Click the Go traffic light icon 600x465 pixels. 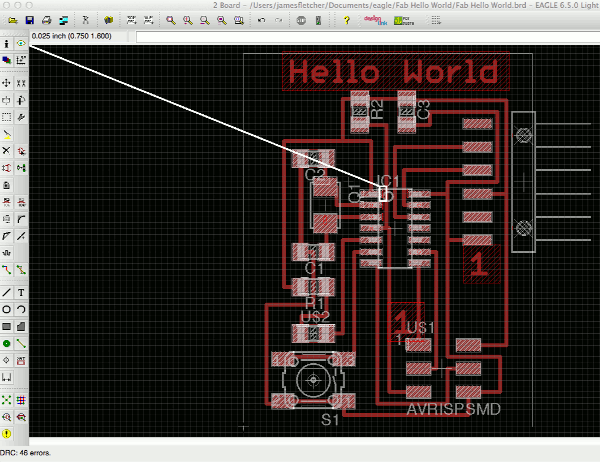point(318,20)
